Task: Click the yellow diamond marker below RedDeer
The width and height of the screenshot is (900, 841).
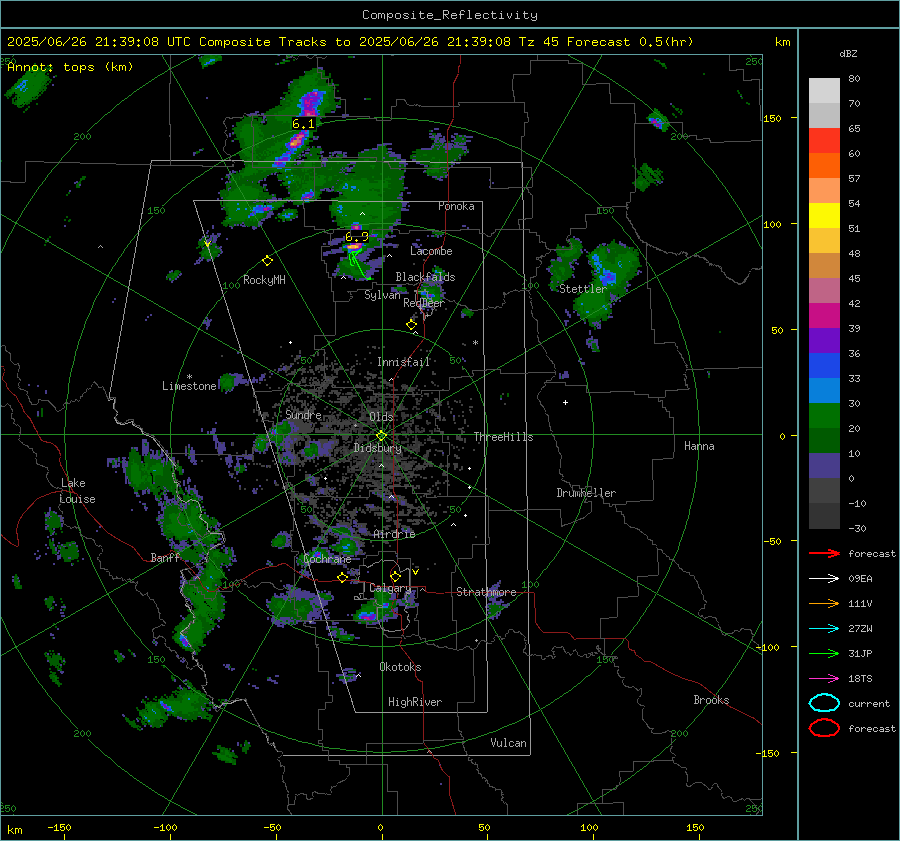Action: [x=411, y=324]
